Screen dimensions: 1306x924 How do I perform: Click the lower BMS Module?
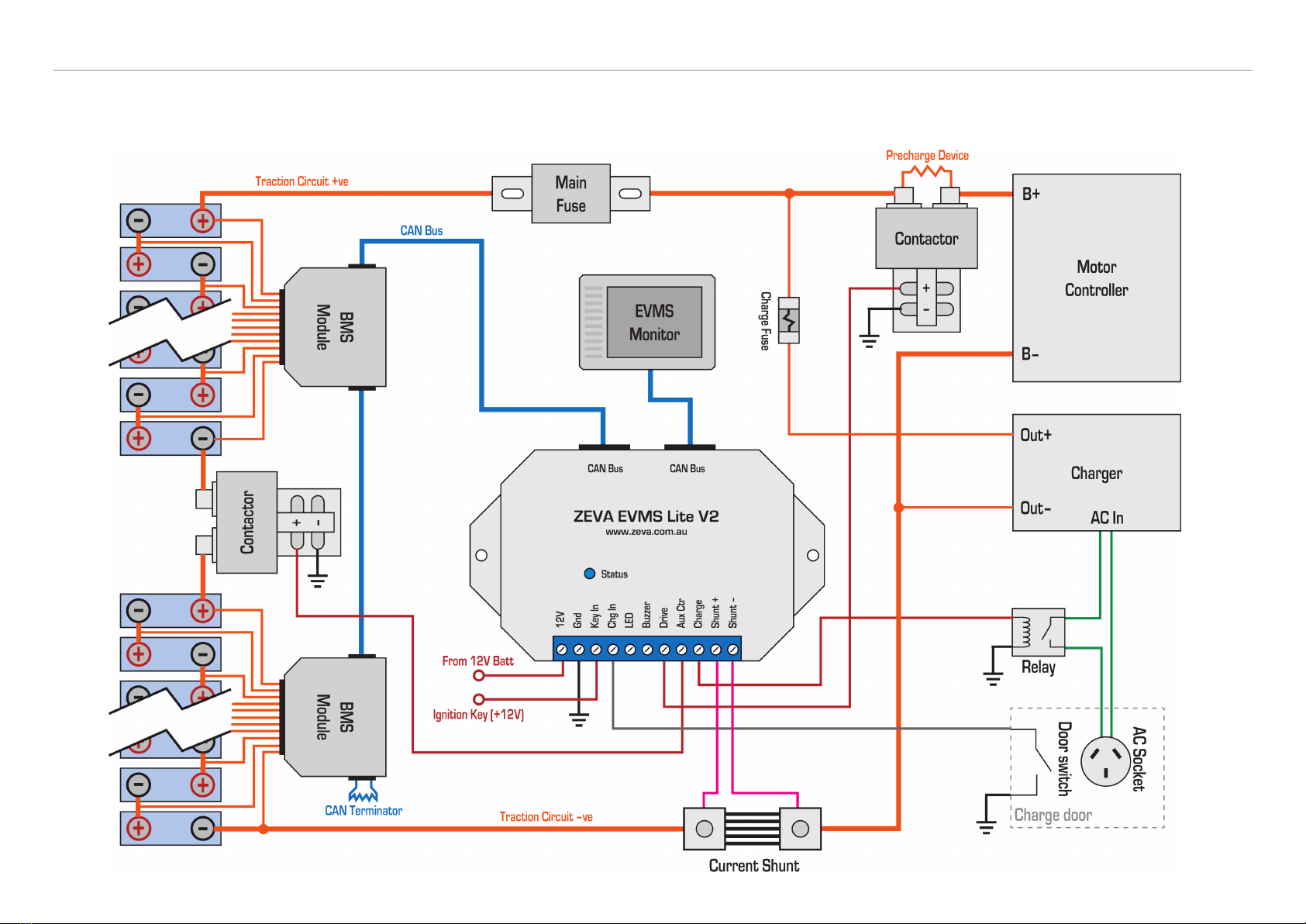pyautogui.click(x=335, y=717)
